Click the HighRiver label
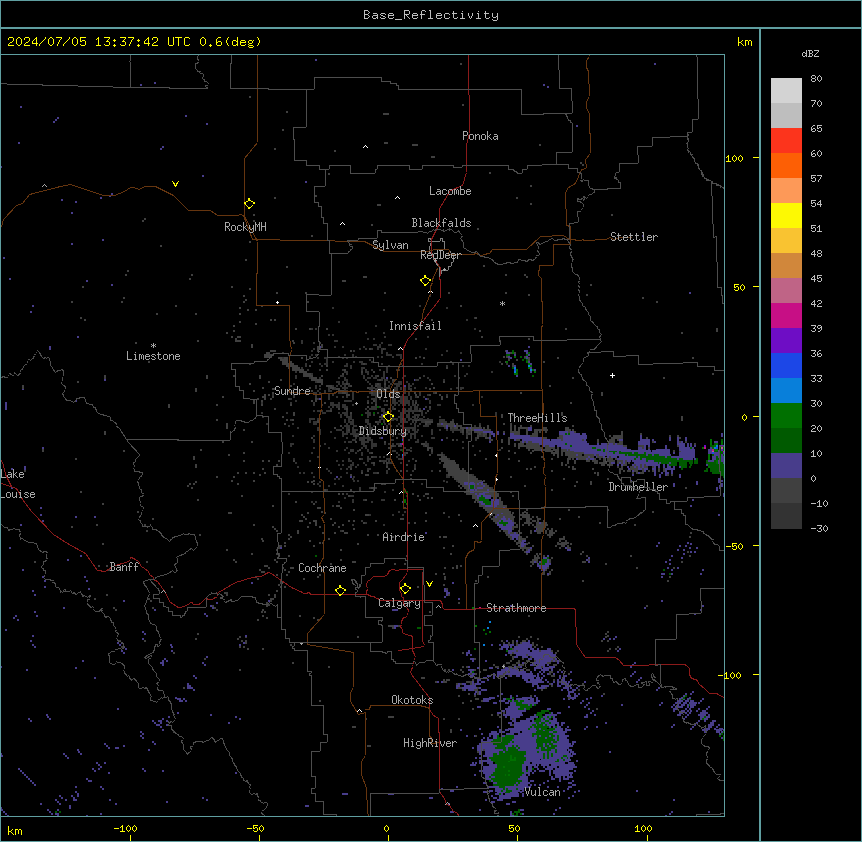This screenshot has width=862, height=842. coord(430,743)
